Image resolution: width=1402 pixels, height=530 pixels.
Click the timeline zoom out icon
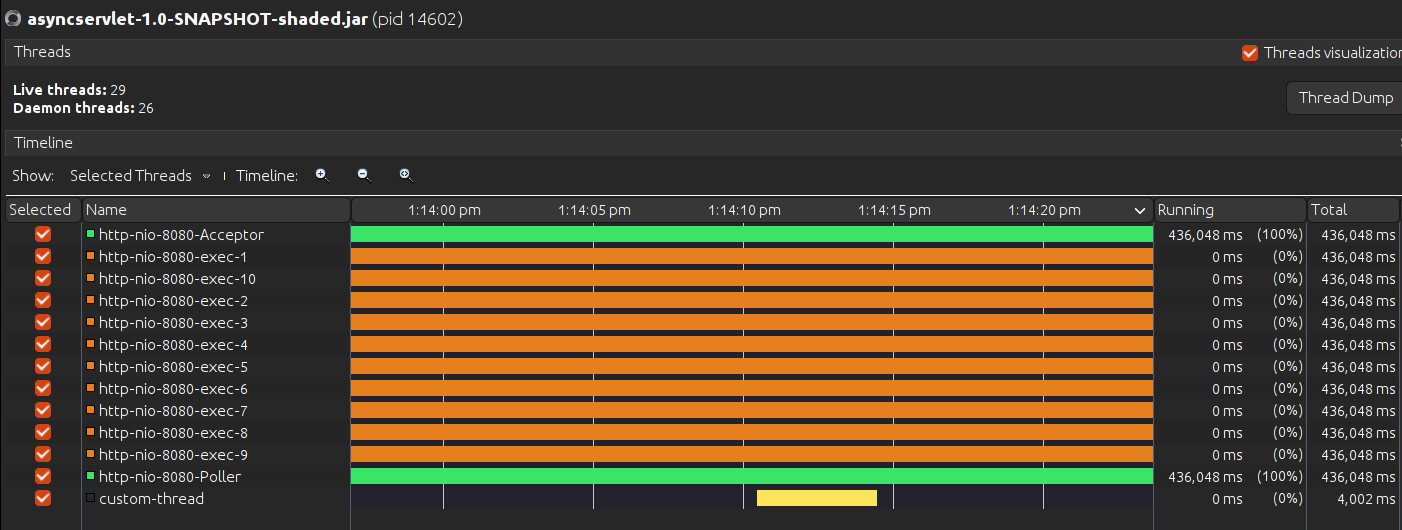364,175
